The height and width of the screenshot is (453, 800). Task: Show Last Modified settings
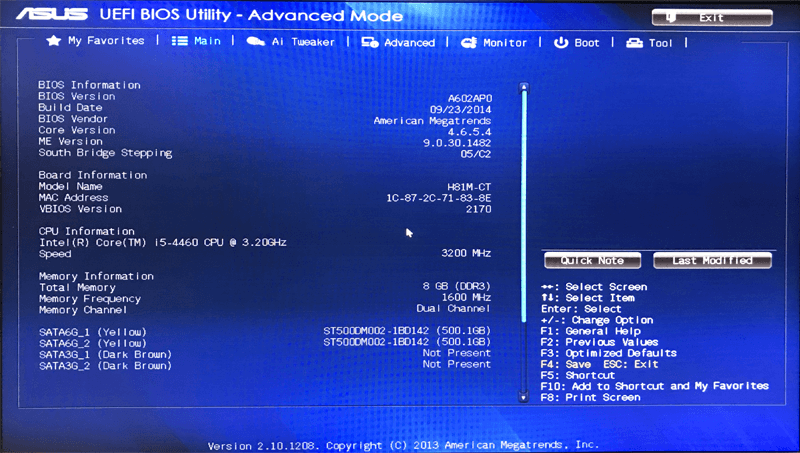tap(712, 261)
